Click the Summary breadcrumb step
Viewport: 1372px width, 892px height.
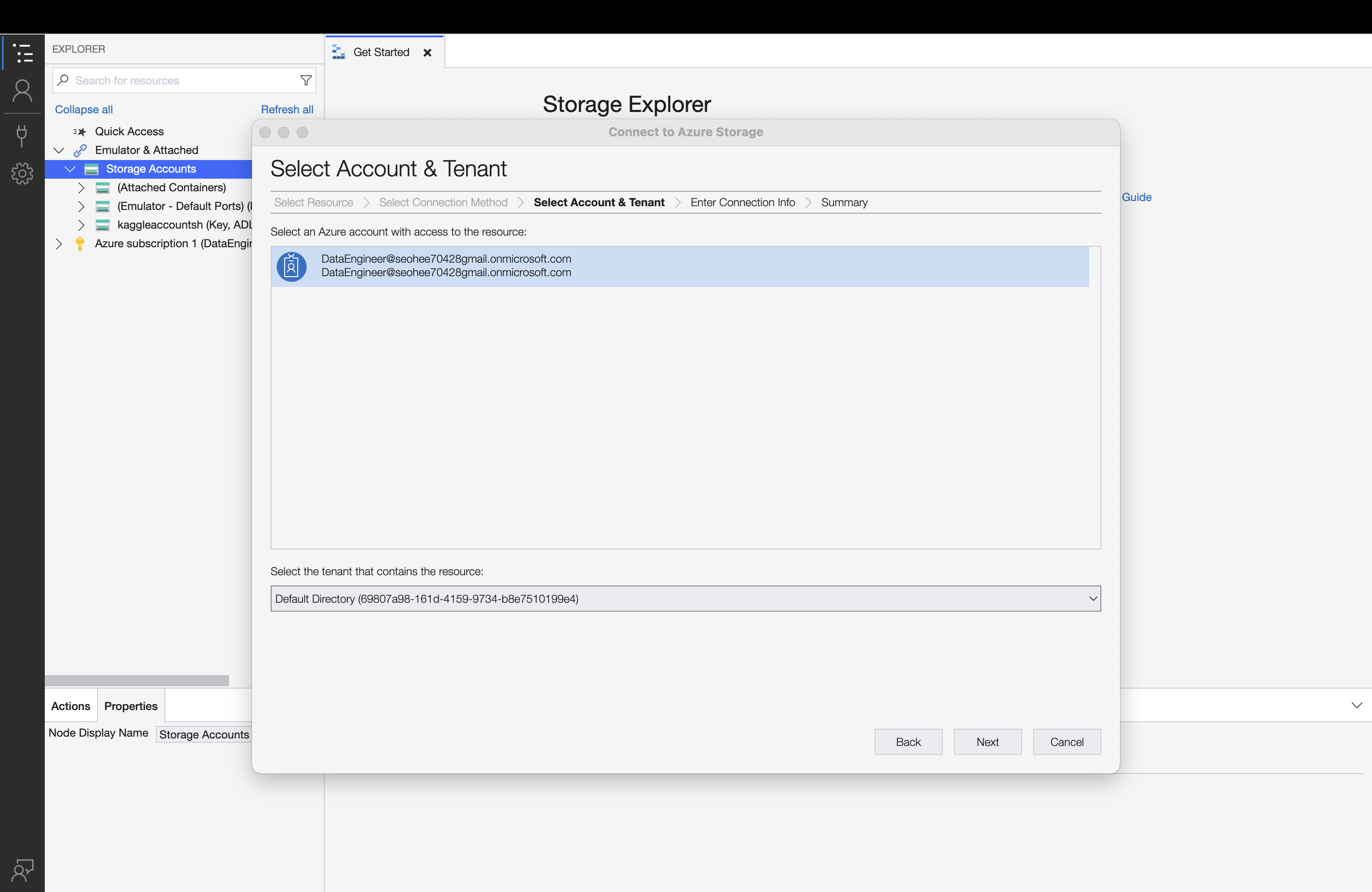coord(844,203)
